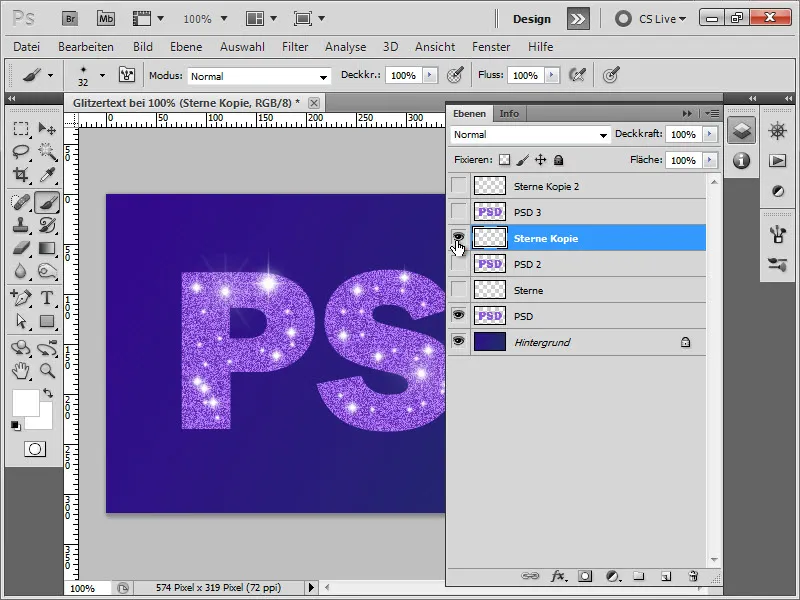800x600 pixels.
Task: Select the Sterne Kopie 2 layer name
Action: coord(546,186)
